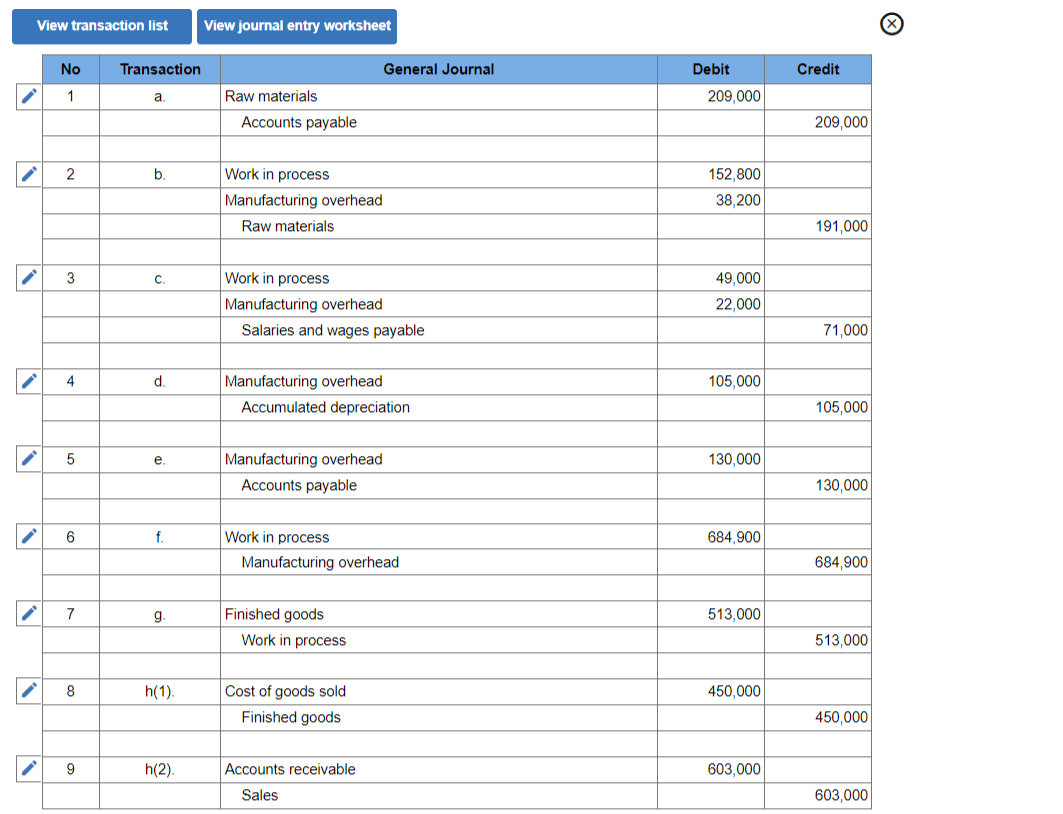1063x814 pixels.
Task: Switch to View journal entry worksheet
Action: pyautogui.click(x=297, y=26)
